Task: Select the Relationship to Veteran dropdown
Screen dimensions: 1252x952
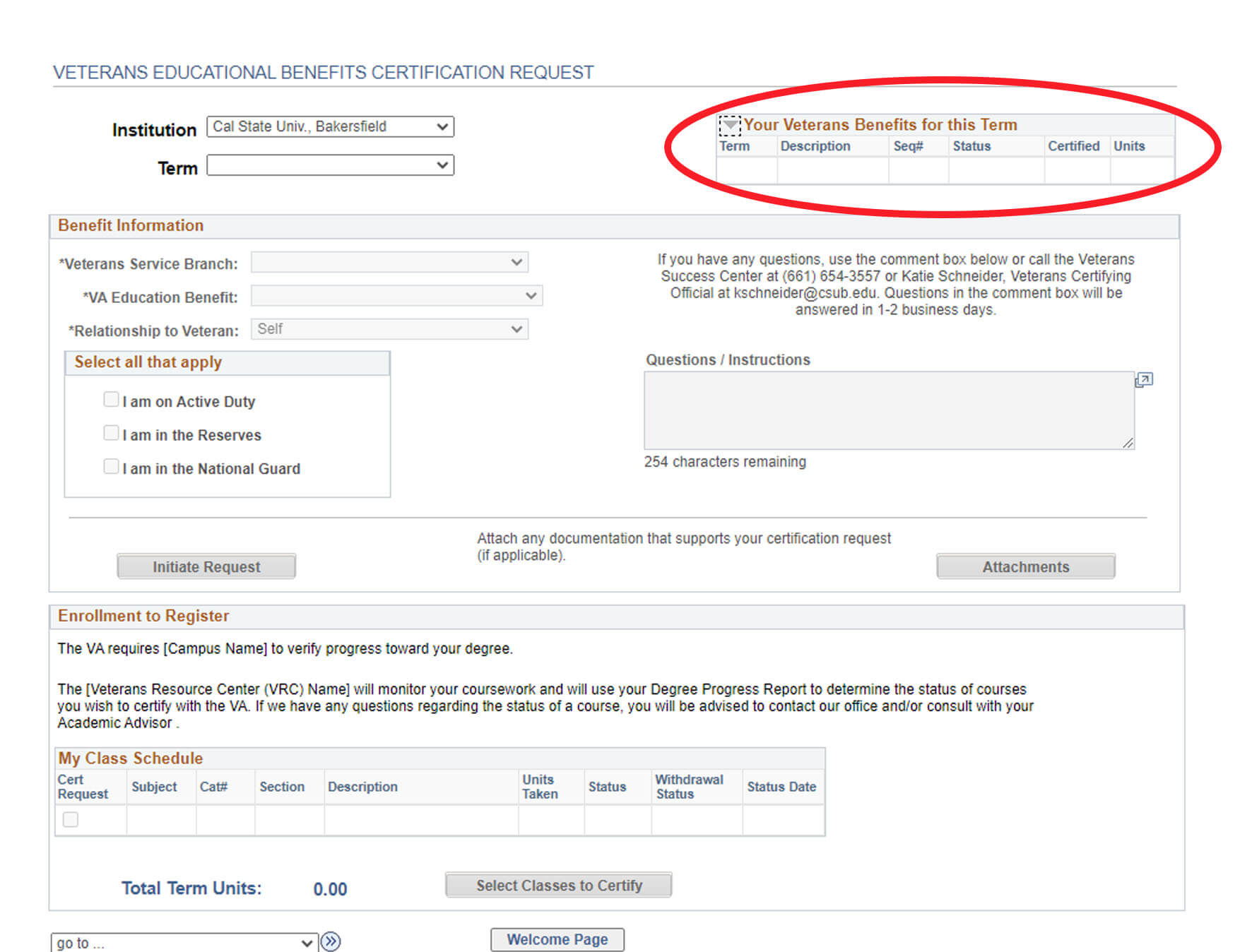Action: pyautogui.click(x=389, y=329)
